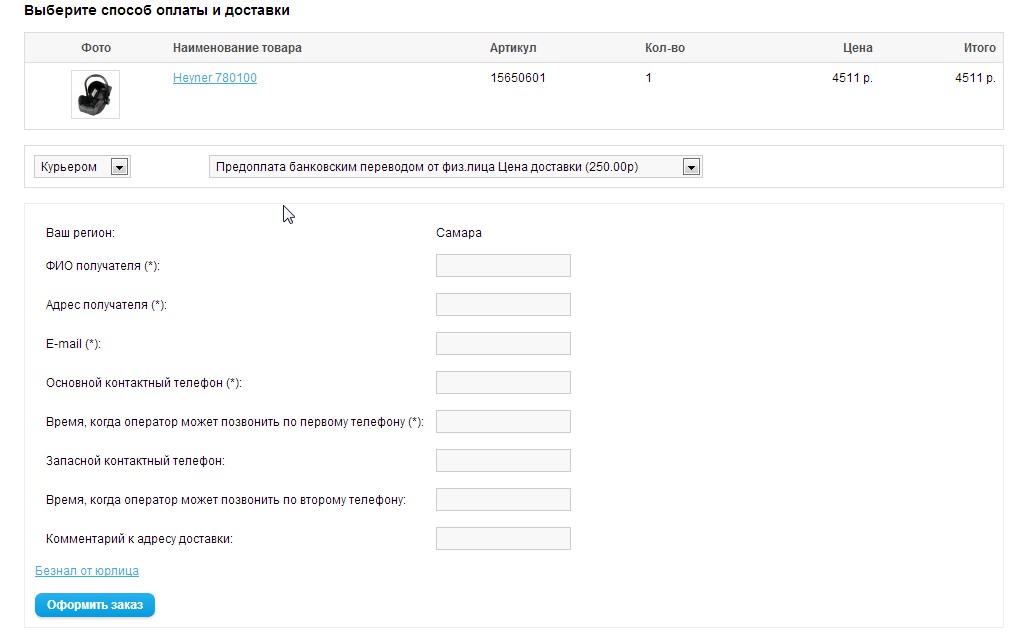The width and height of the screenshot is (1015, 635).
Task: Open the Heyner 780100 product link
Action: pos(214,78)
